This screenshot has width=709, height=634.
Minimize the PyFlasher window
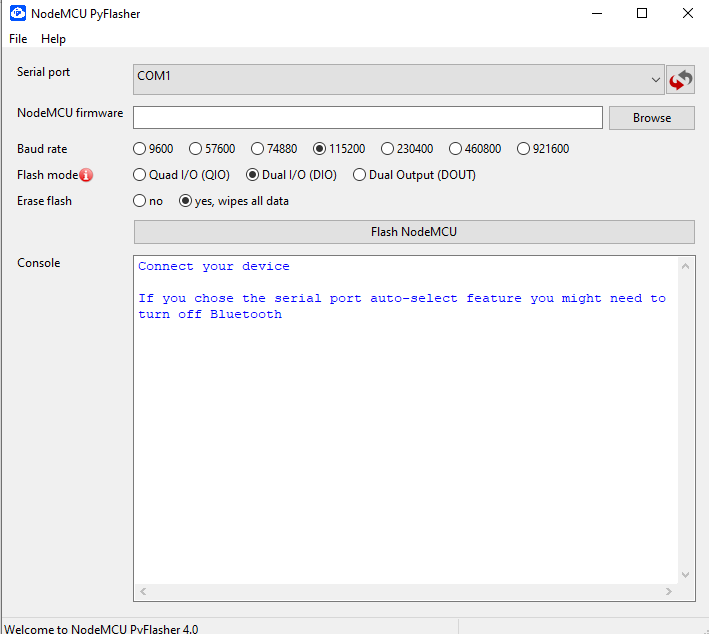pos(597,14)
